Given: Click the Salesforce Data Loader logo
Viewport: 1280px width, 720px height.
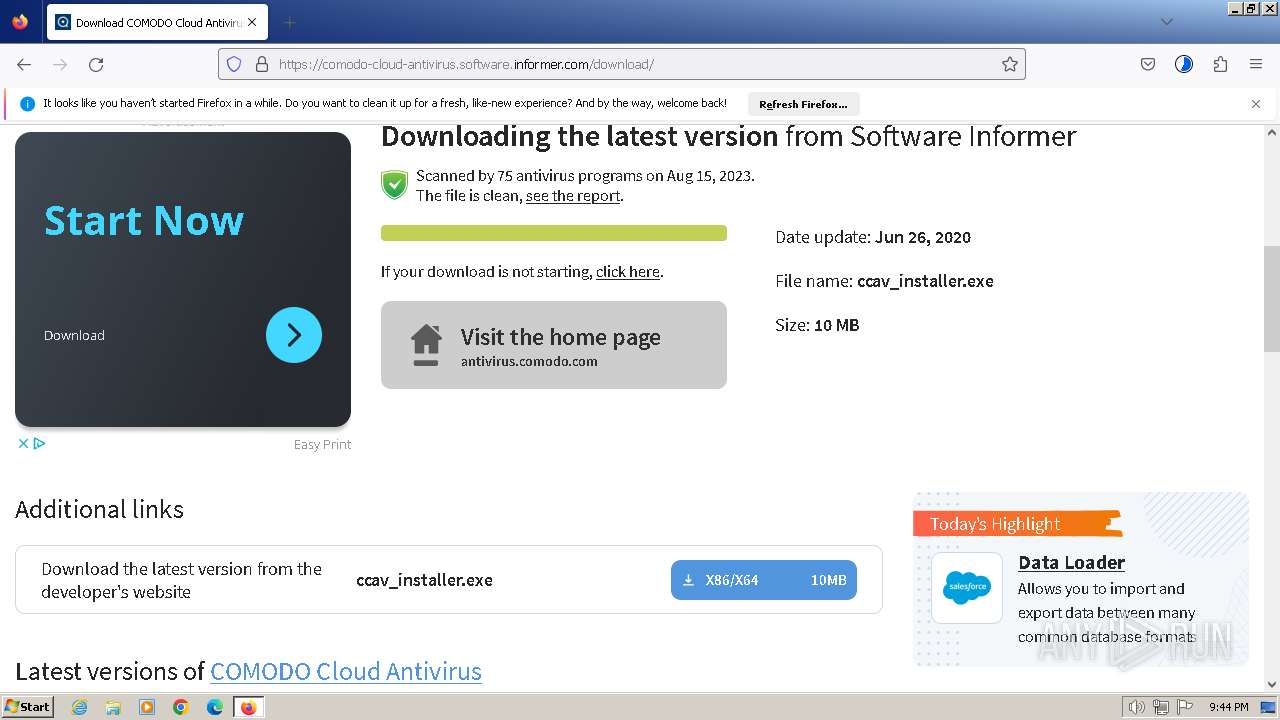Looking at the screenshot, I should click(967, 587).
